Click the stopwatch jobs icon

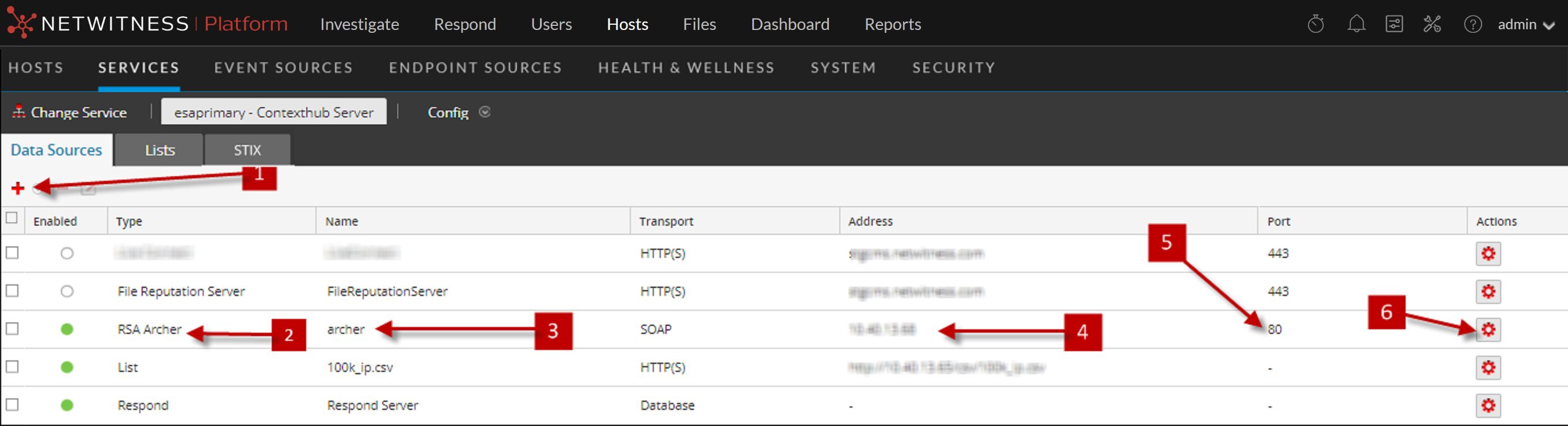pos(1315,24)
